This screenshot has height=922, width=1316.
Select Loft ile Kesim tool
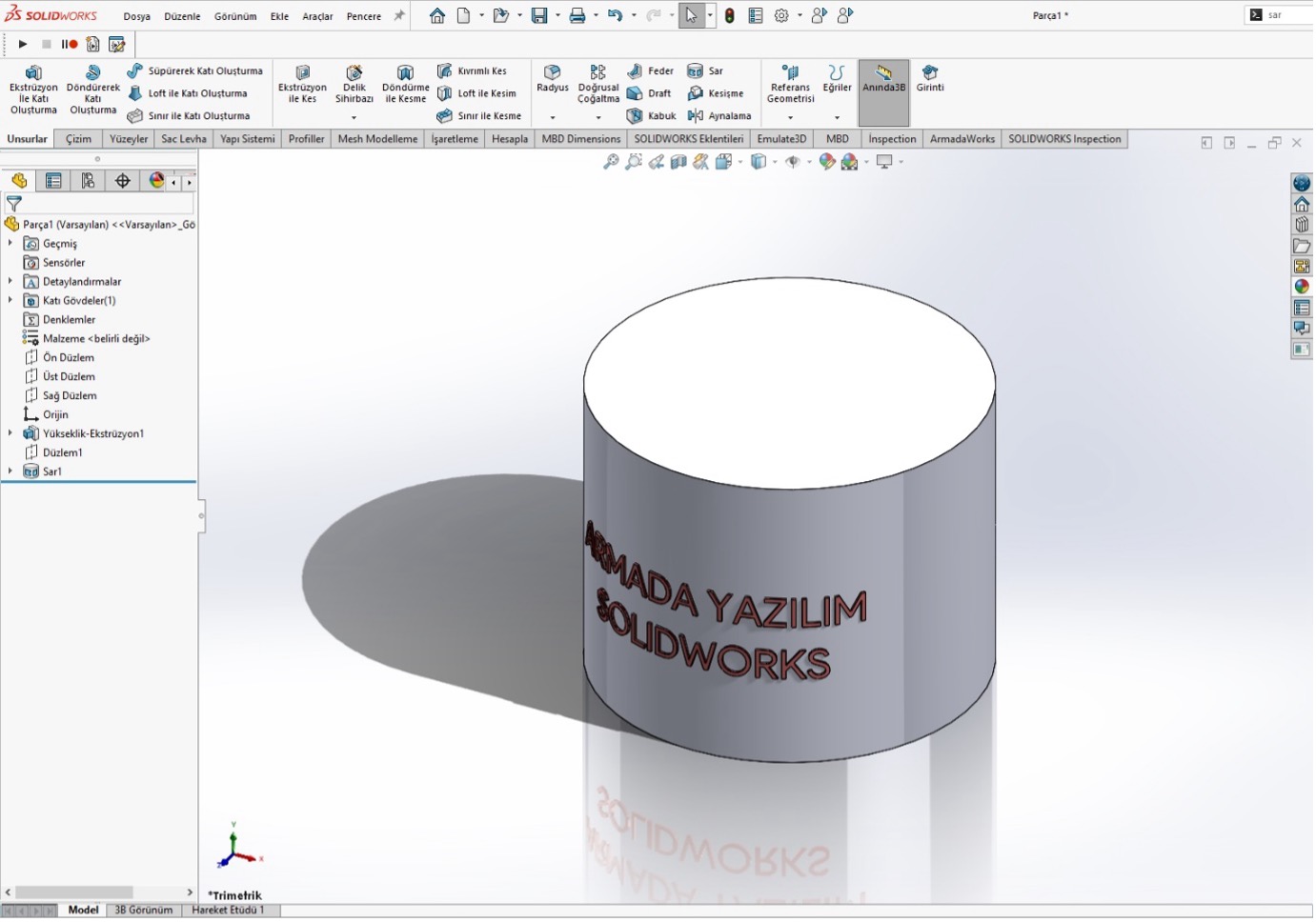coord(476,93)
